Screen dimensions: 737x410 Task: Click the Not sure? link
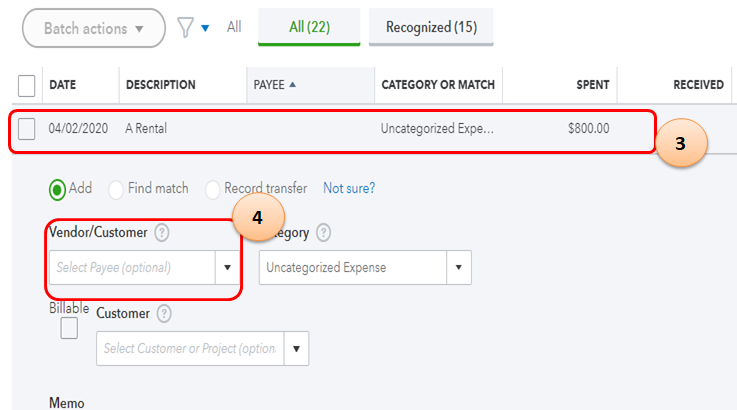(349, 188)
